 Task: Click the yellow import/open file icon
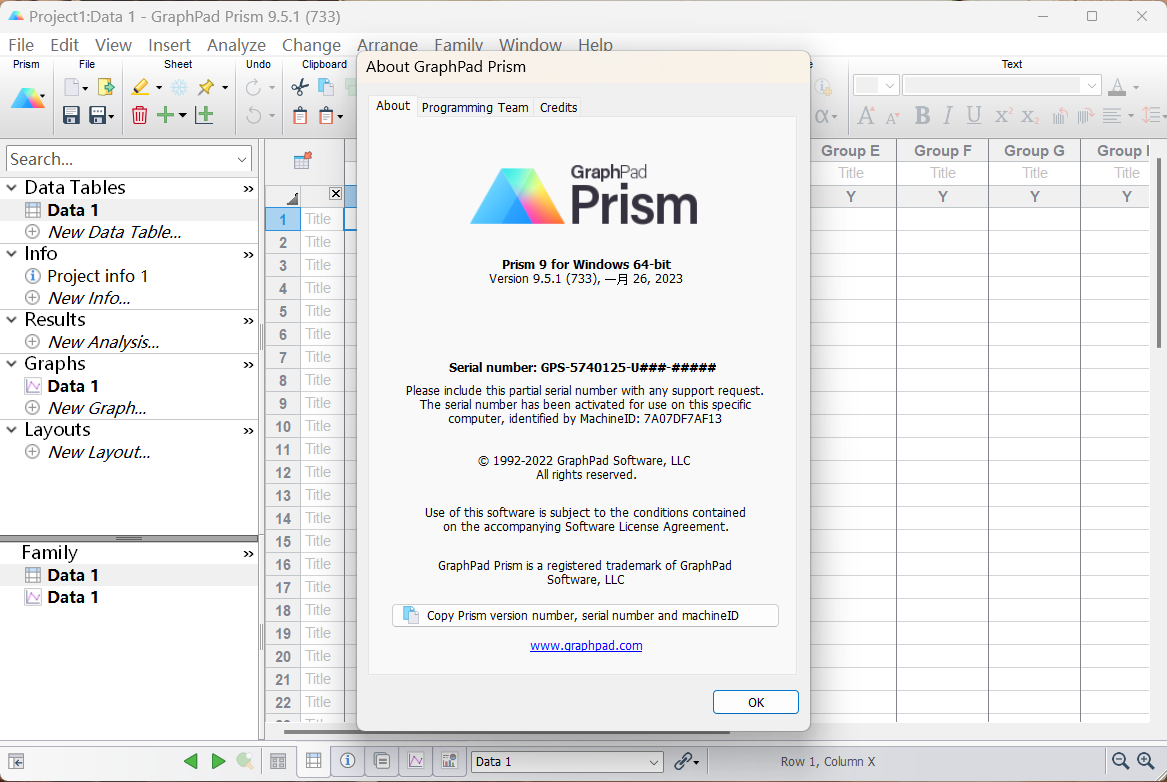[x=106, y=87]
